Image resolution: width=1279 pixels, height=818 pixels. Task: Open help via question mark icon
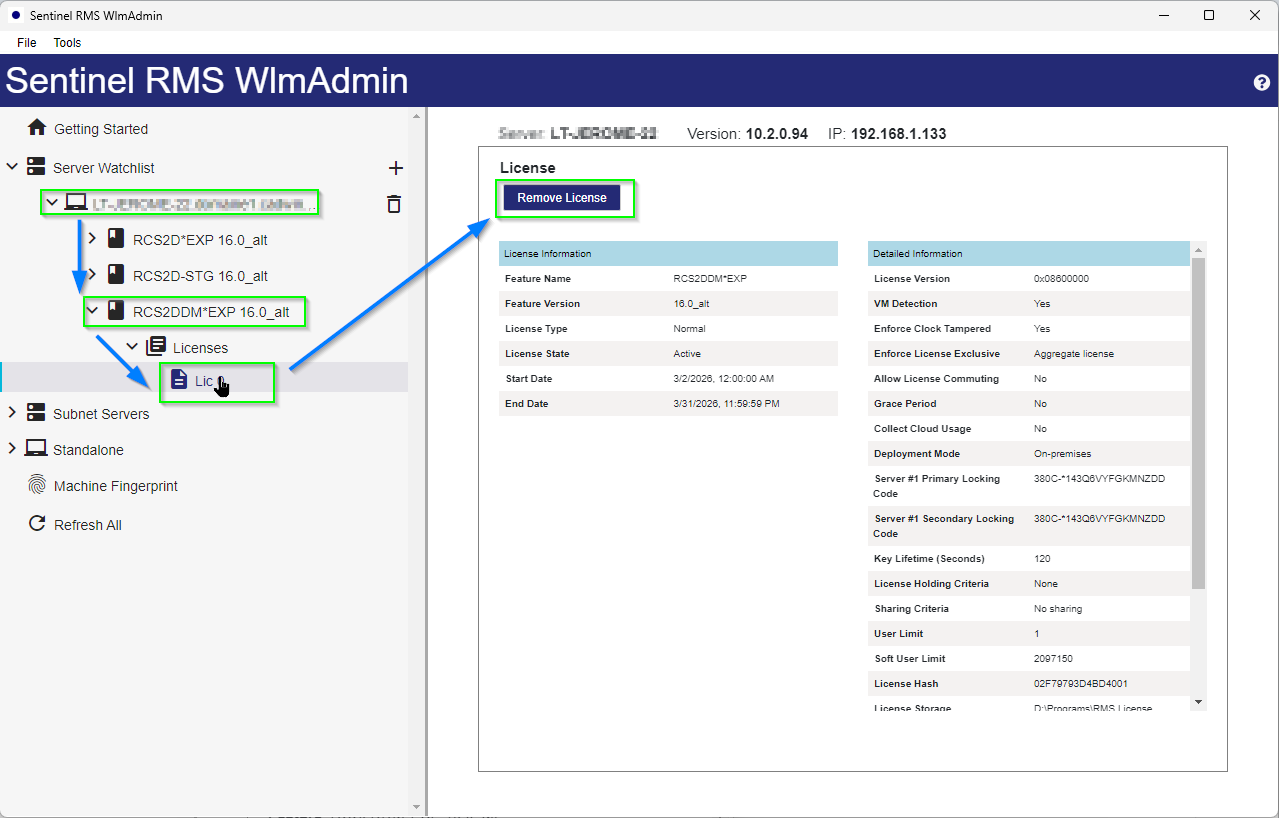(x=1261, y=82)
